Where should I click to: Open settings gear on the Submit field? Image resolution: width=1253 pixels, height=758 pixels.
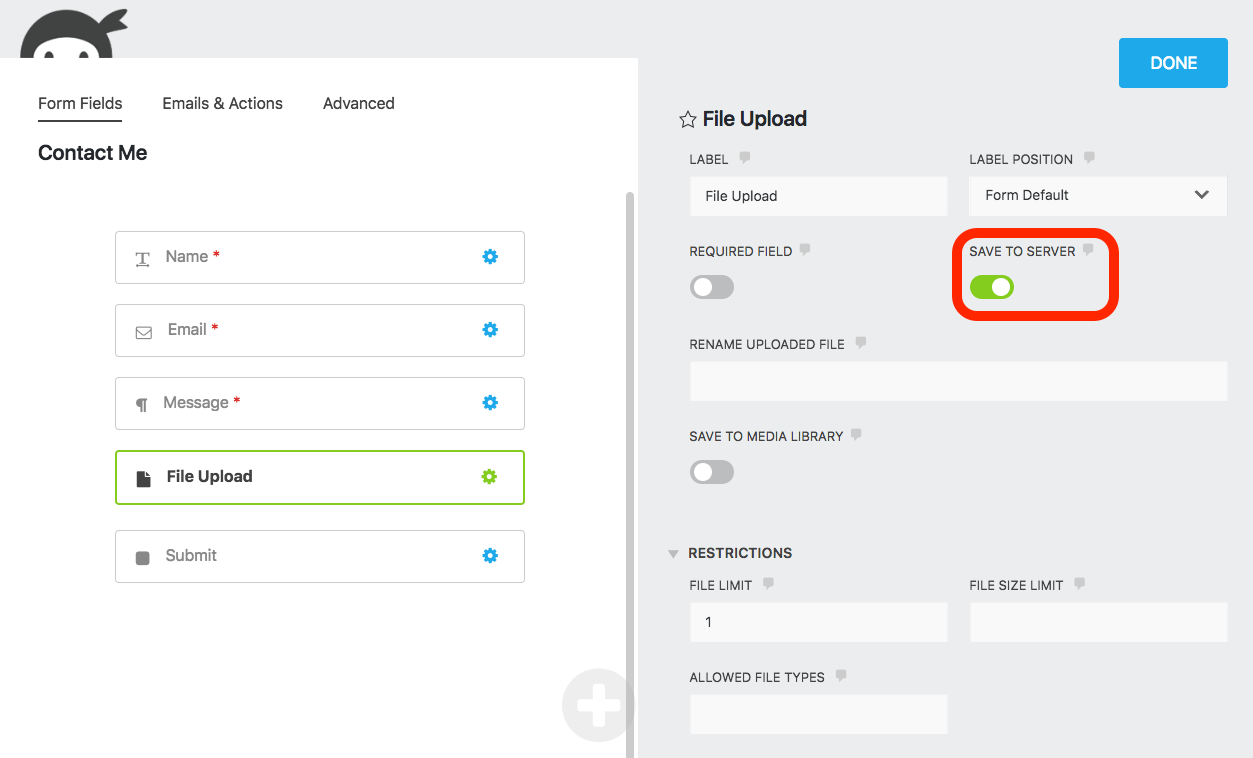pos(490,556)
